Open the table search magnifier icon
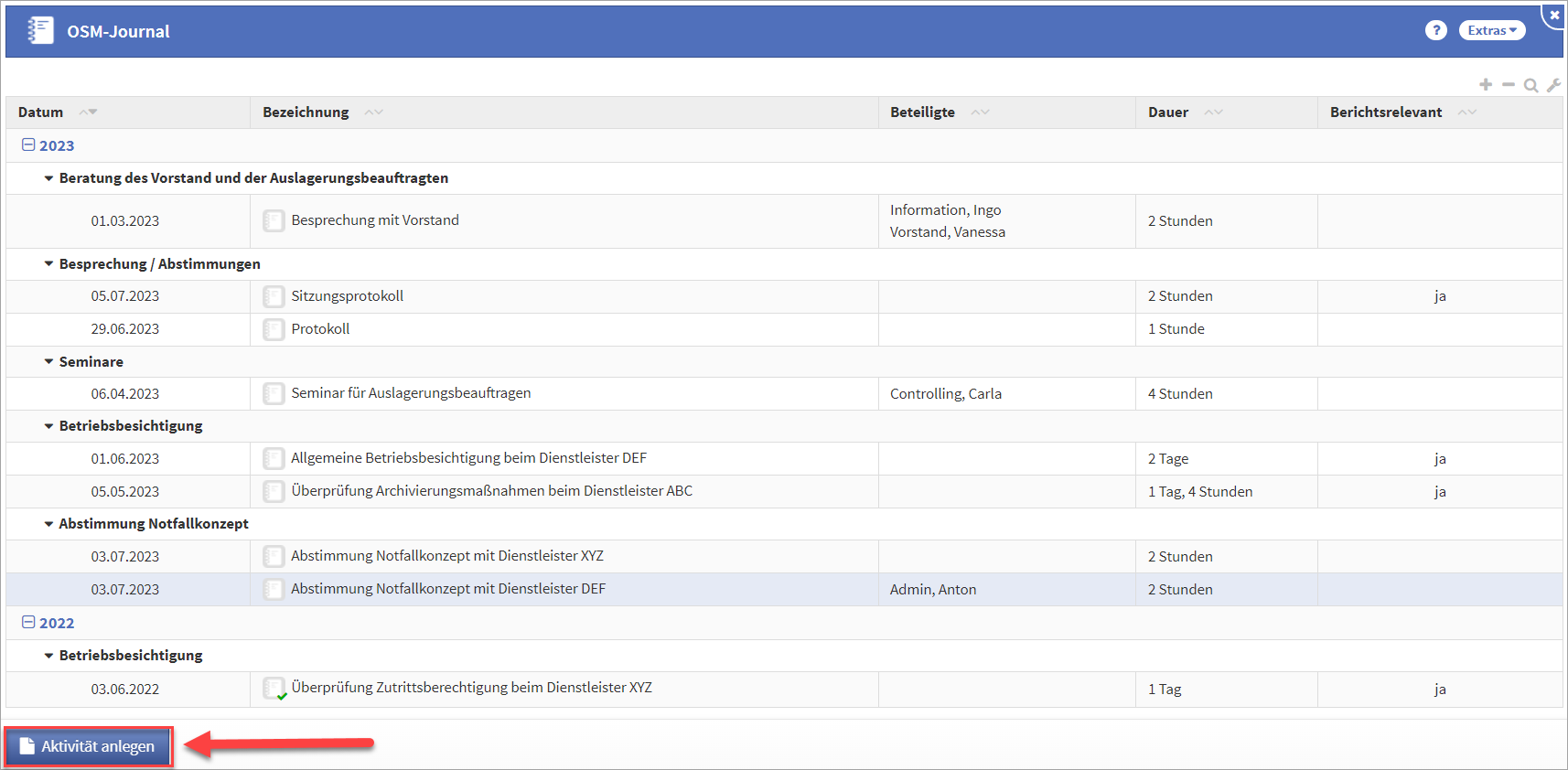1568x770 pixels. coord(1530,86)
